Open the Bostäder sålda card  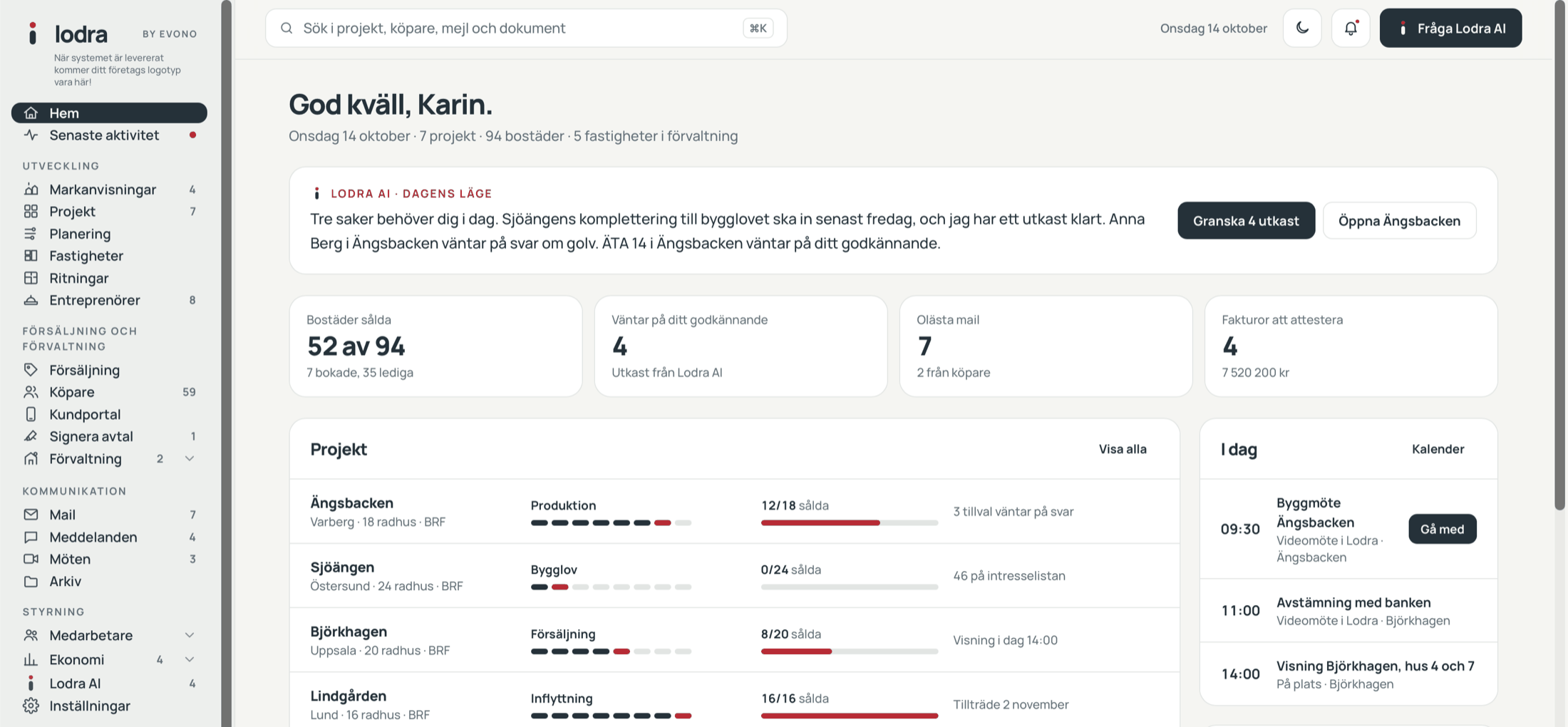click(435, 346)
